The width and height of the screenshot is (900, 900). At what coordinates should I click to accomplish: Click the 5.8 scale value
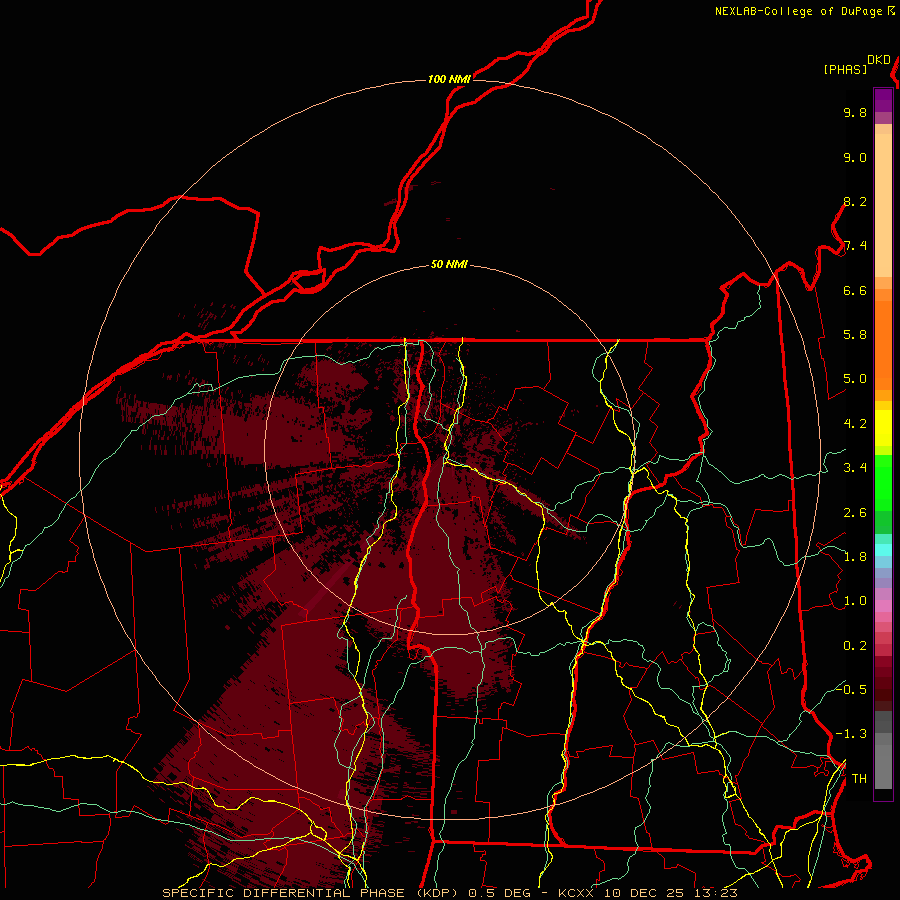855,335
